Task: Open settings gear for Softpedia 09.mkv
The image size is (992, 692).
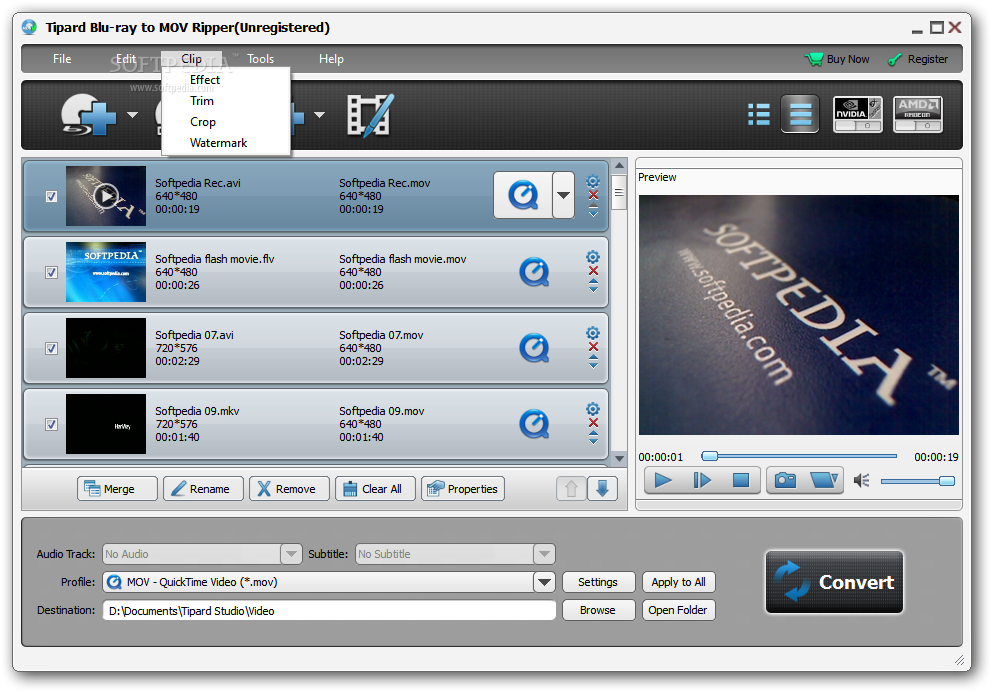Action: (593, 409)
